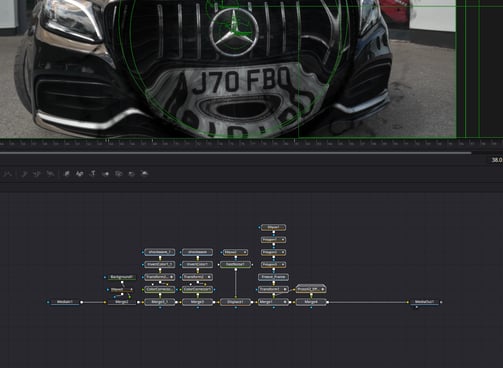Click the Ellipse1 node atop polygon chain

coord(273,227)
